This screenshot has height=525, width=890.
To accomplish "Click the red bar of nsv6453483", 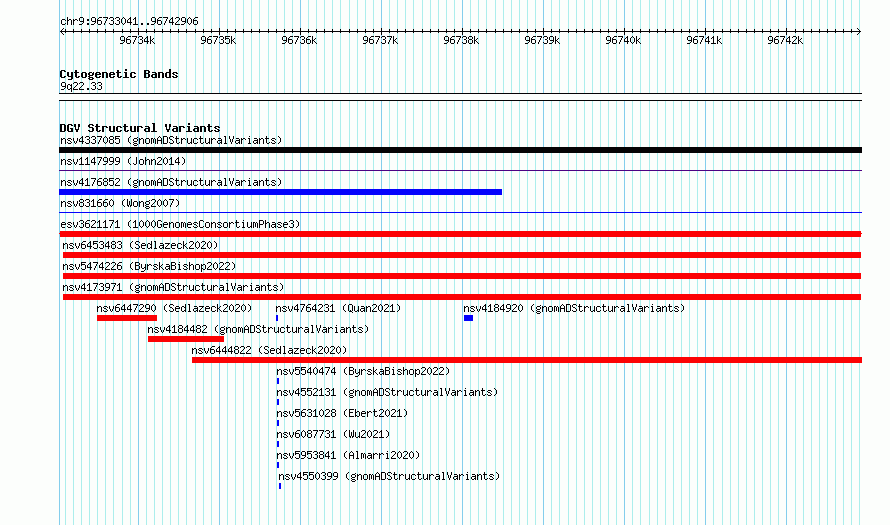I will pyautogui.click(x=462, y=255).
